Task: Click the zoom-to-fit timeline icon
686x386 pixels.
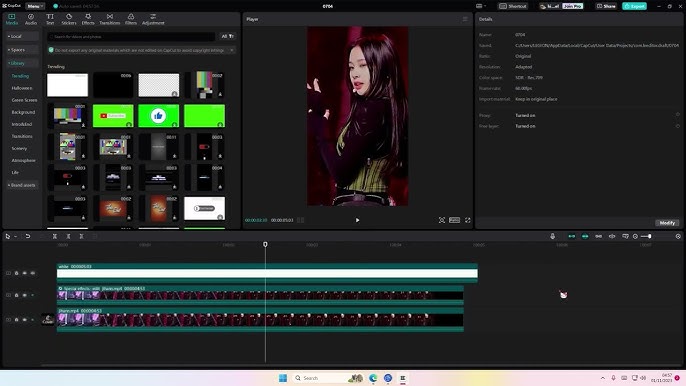Action: 678,236
